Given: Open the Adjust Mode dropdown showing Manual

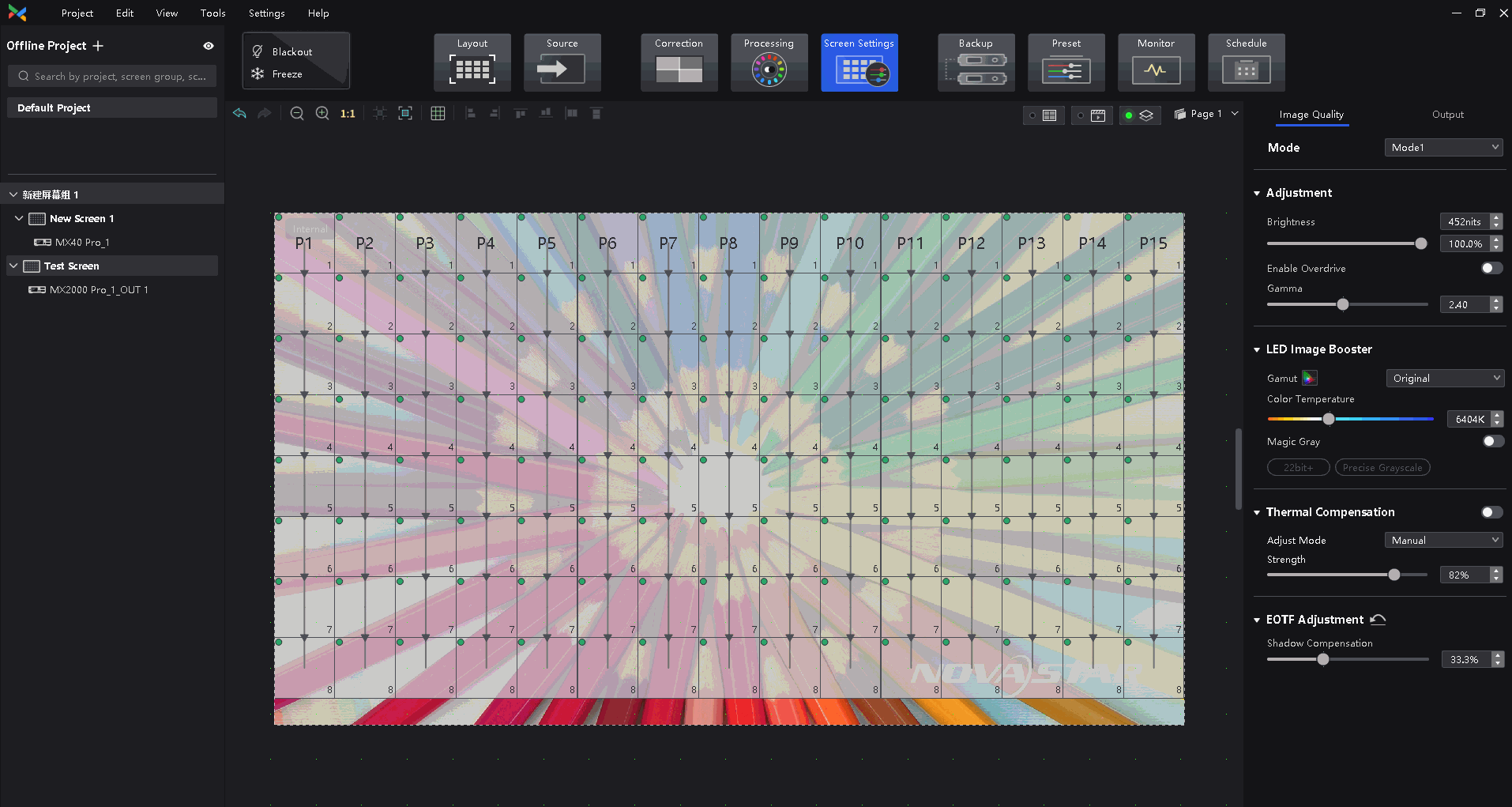Looking at the screenshot, I should click(1443, 541).
